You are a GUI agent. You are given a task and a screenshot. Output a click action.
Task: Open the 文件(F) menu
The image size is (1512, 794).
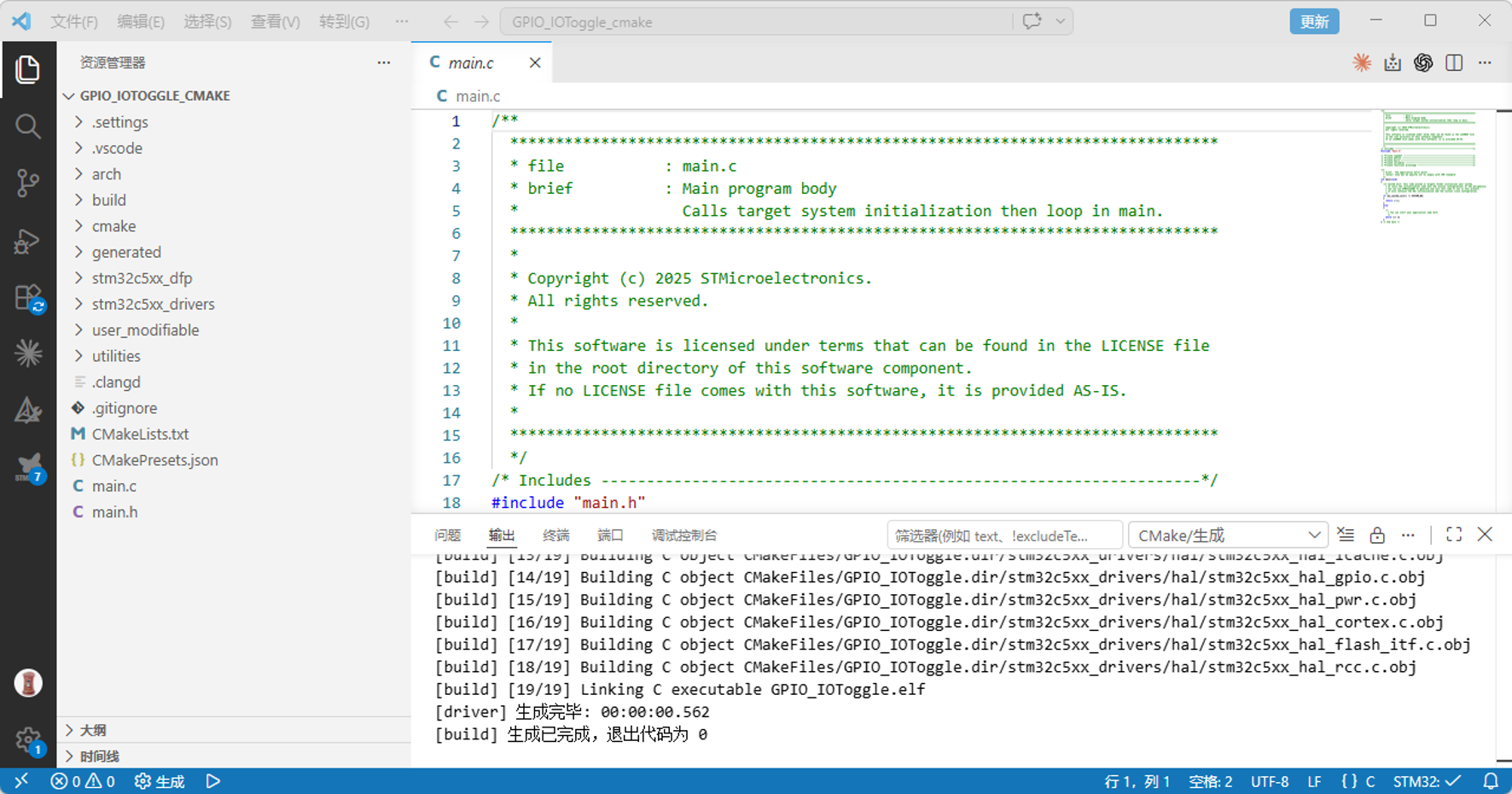coord(74,21)
